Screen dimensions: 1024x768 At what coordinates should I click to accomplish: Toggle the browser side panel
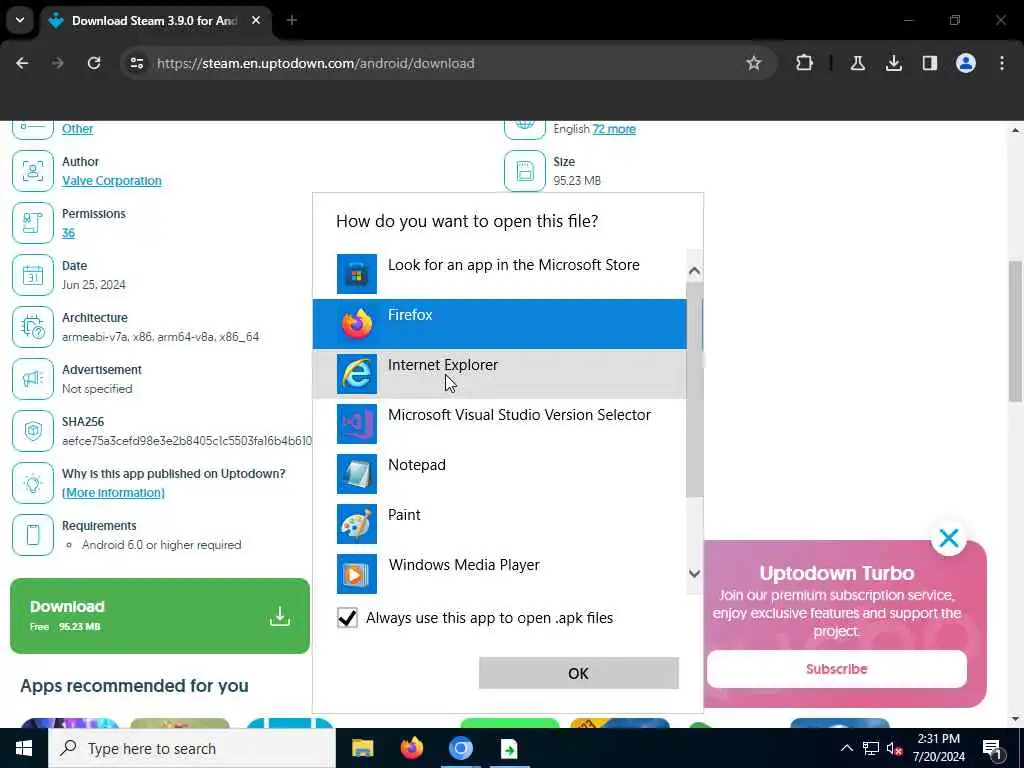click(x=929, y=63)
